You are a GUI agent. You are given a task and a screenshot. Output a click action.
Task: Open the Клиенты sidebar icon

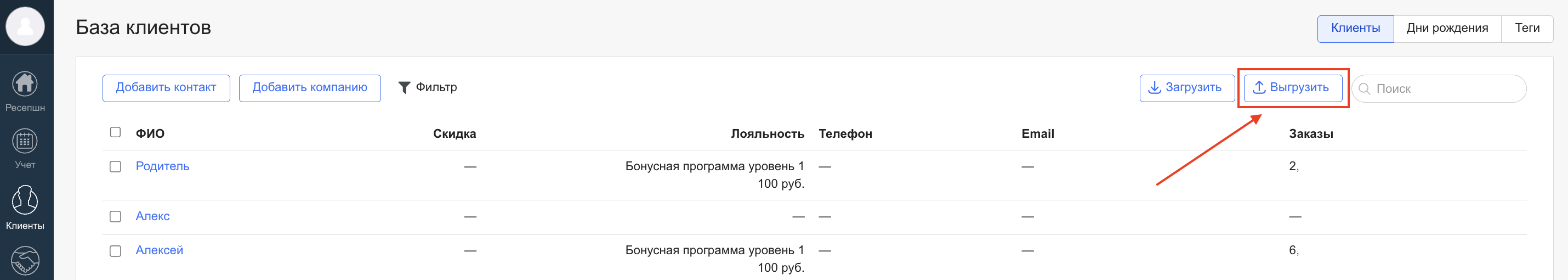tap(25, 200)
